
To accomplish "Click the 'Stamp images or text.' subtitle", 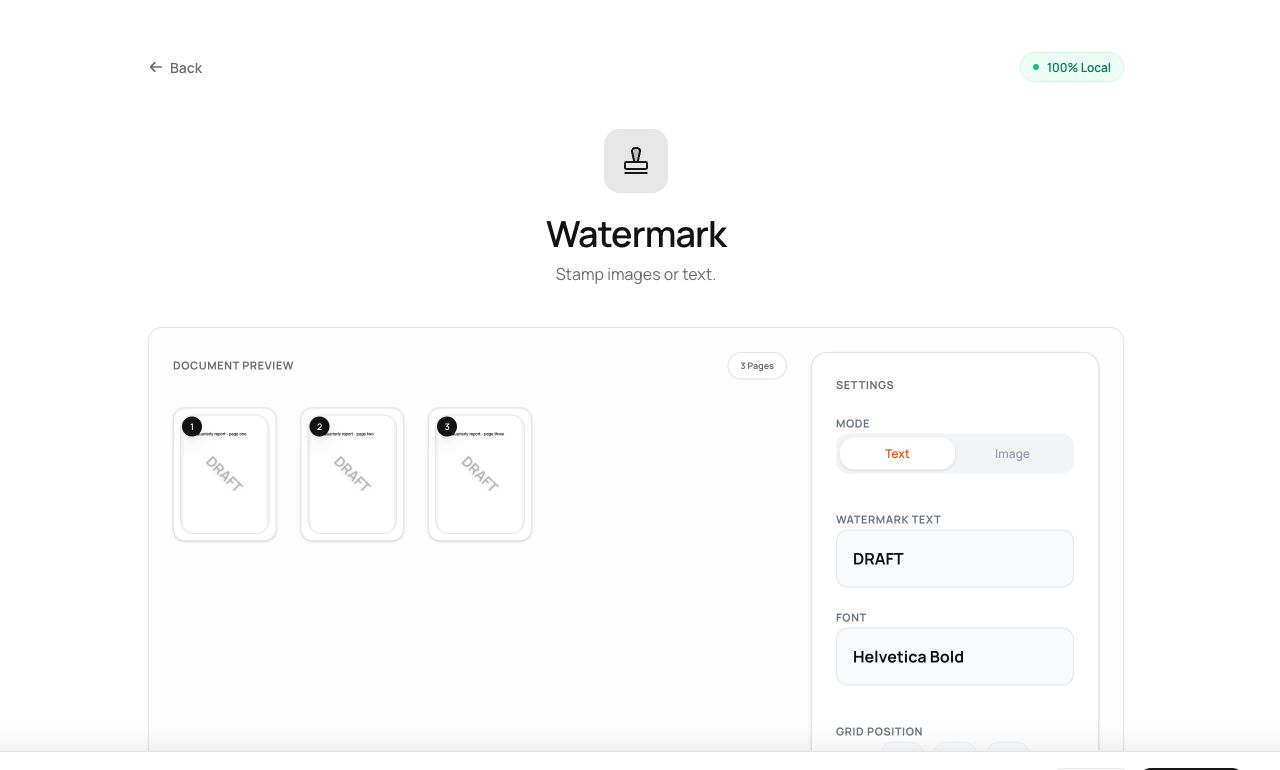I will [x=636, y=274].
